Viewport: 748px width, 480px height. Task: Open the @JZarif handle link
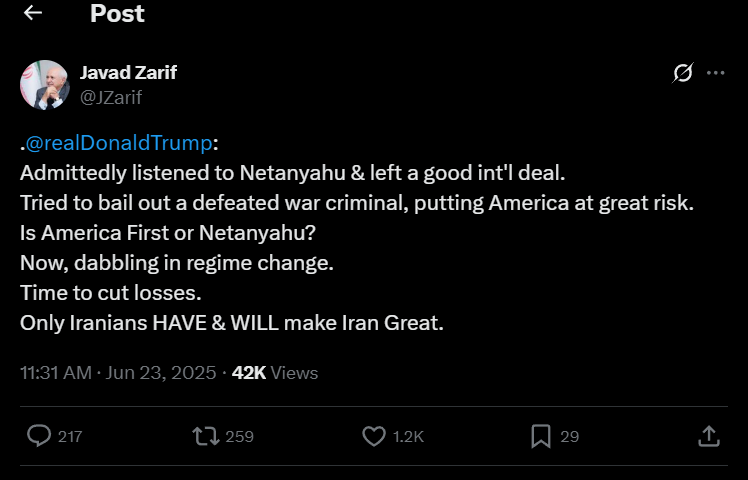click(x=109, y=96)
